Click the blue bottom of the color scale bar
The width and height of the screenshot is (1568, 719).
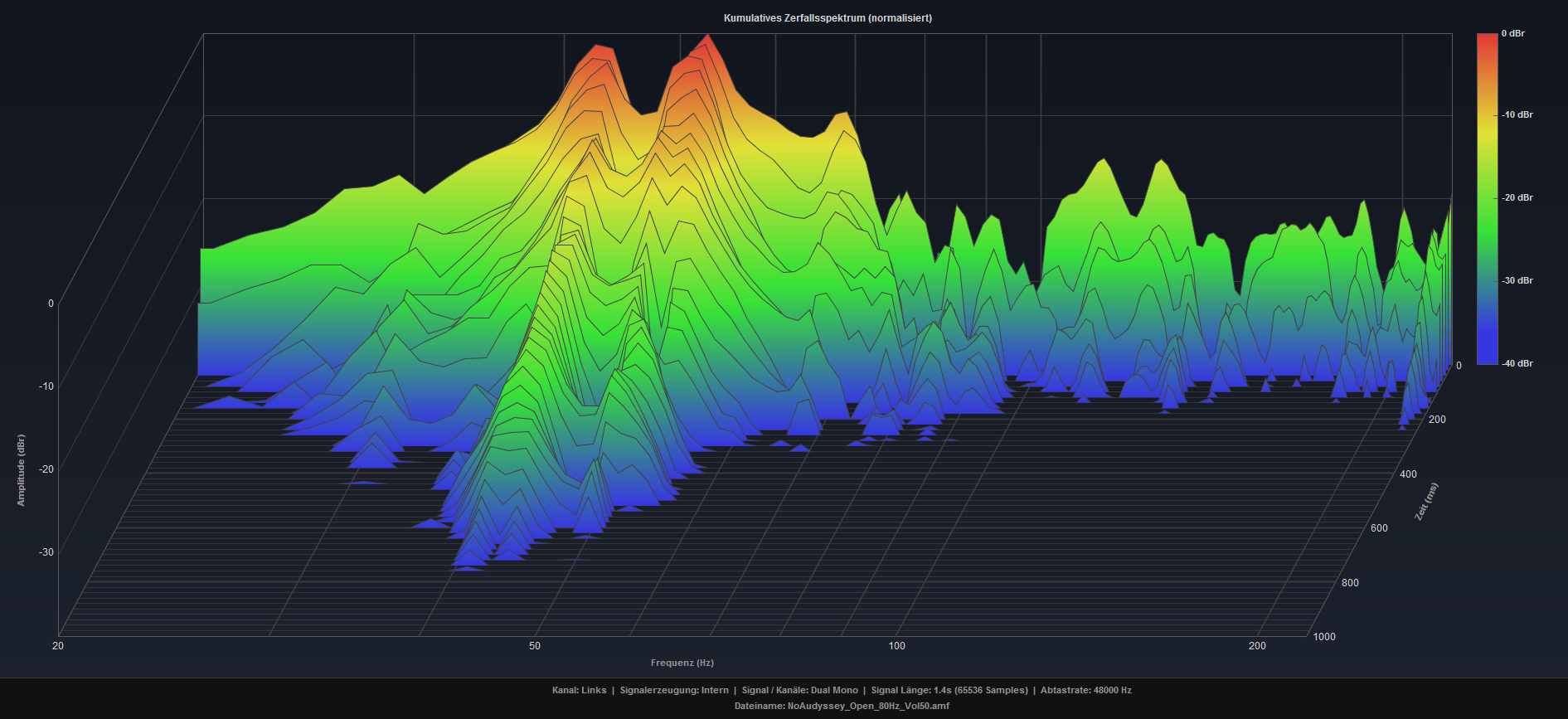[1487, 358]
